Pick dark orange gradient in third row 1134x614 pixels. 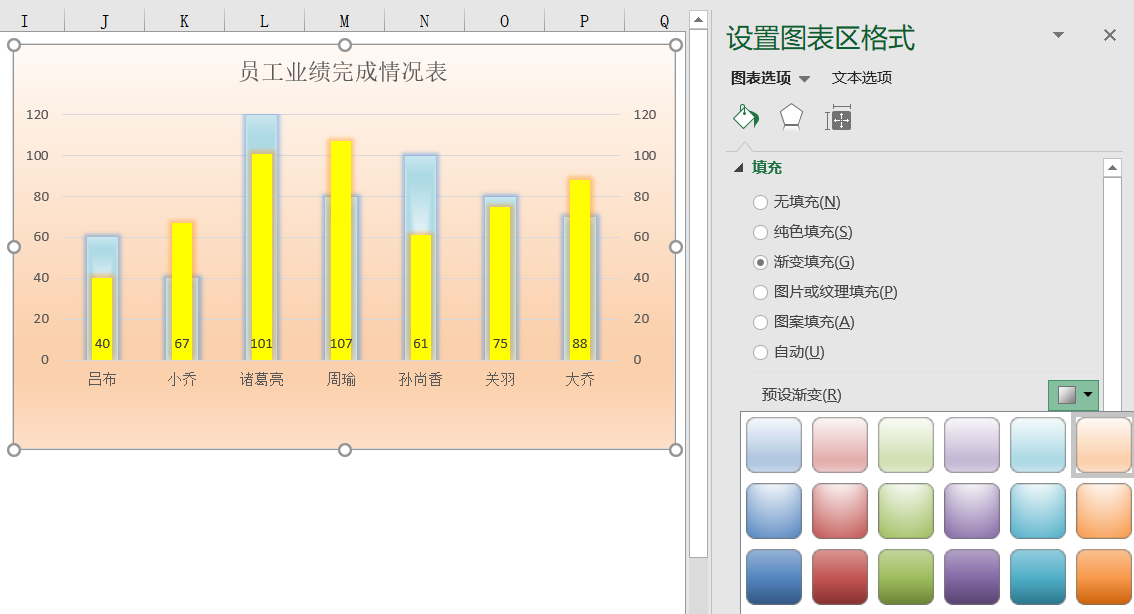[x=1103, y=577]
